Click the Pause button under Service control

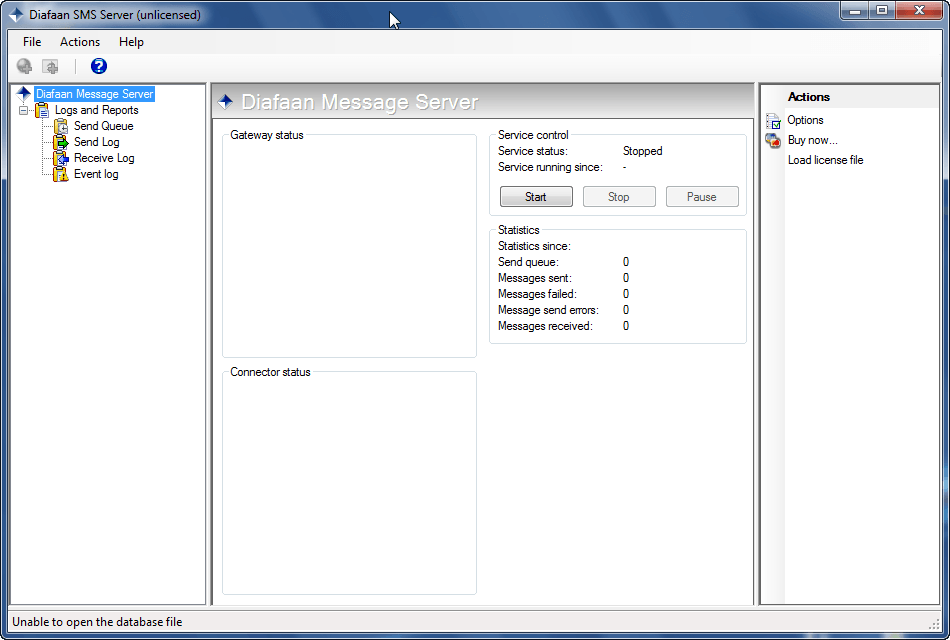point(702,196)
